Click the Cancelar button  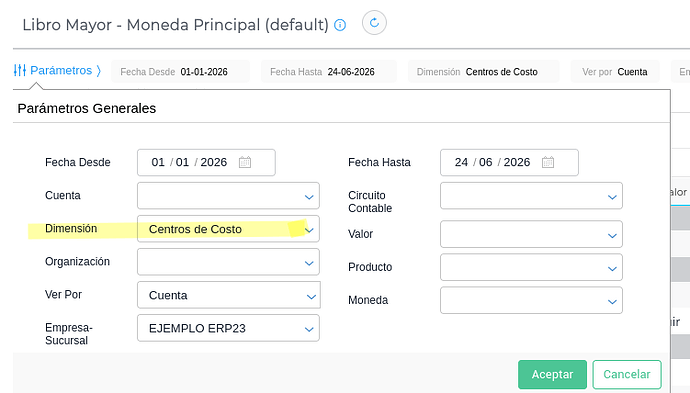coord(627,375)
